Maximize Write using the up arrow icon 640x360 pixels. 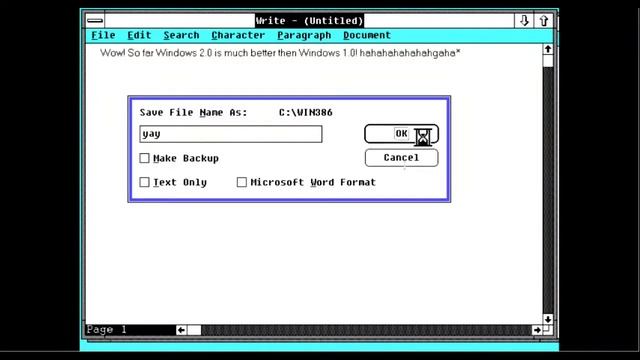coord(543,20)
